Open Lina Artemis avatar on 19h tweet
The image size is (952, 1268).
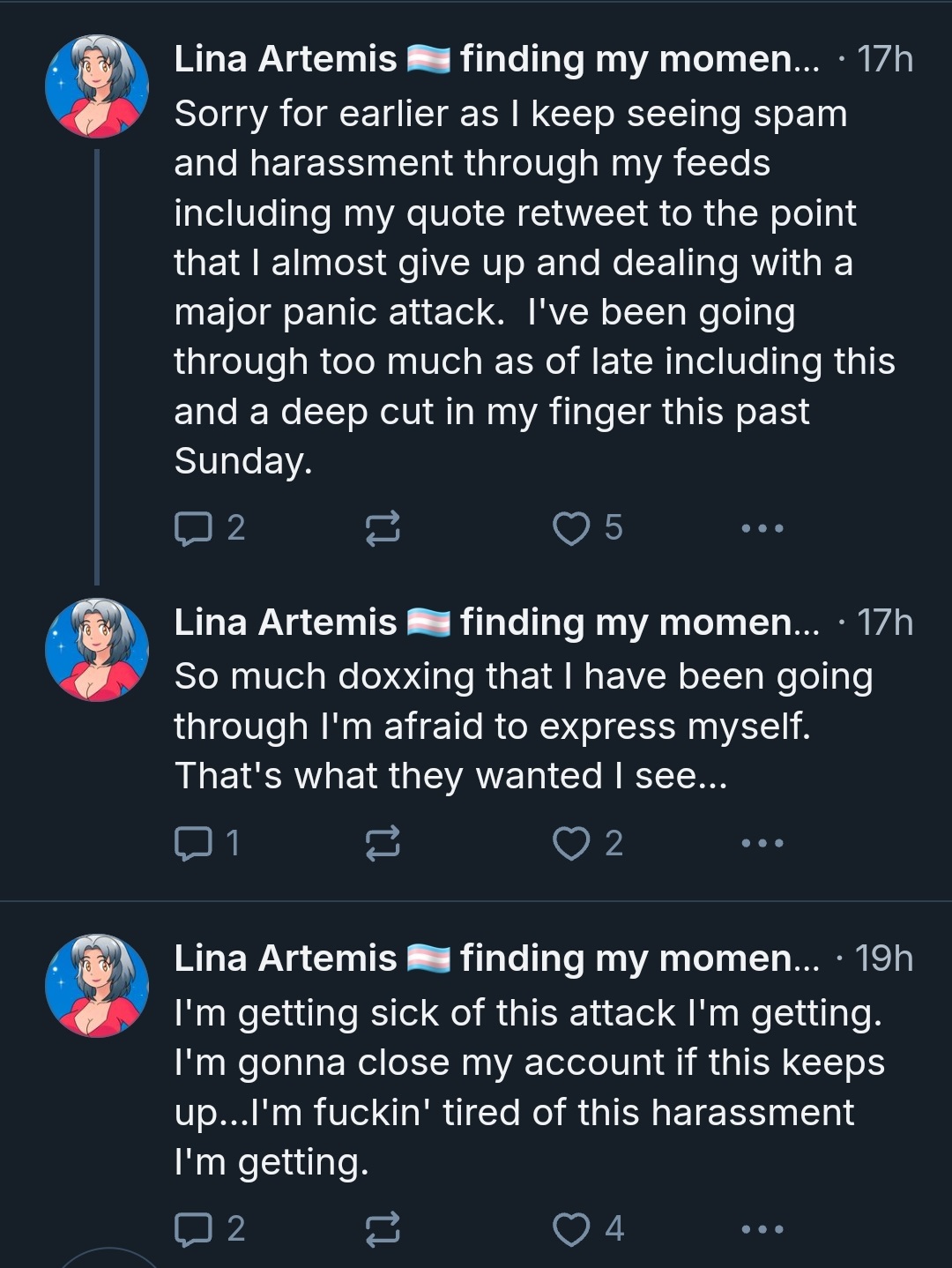click(97, 986)
